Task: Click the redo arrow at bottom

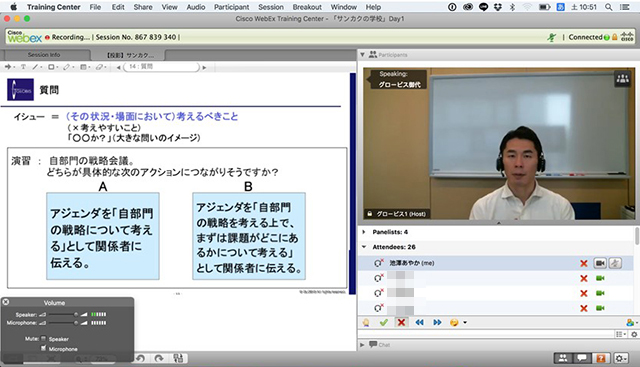Action: 159,358
